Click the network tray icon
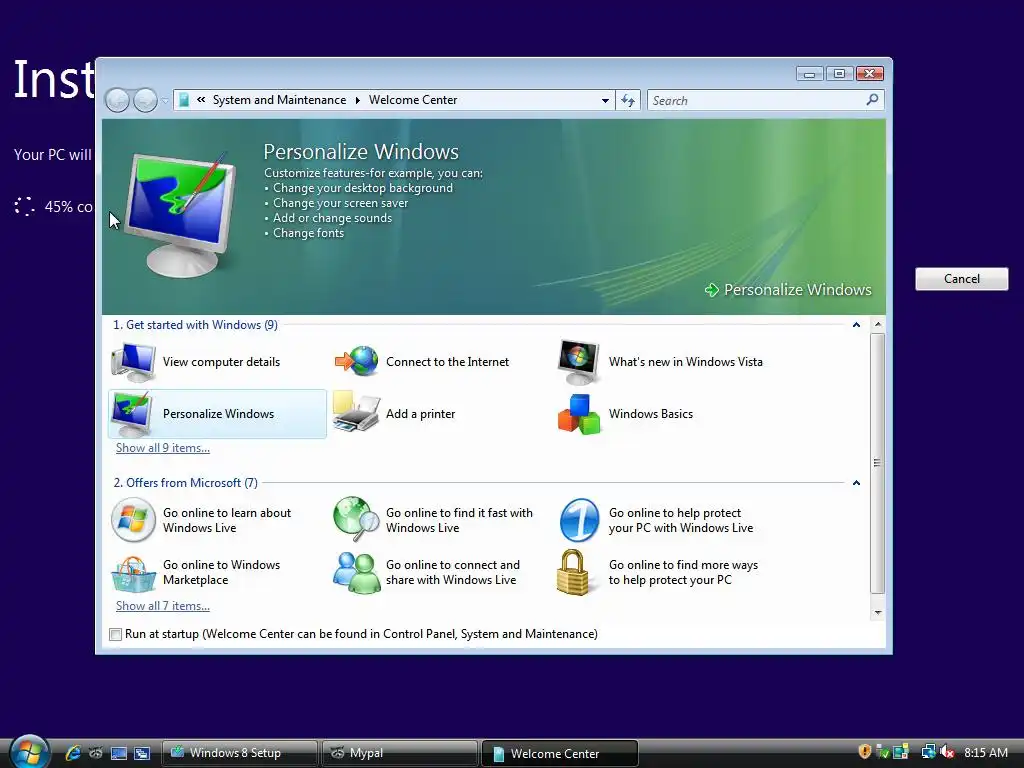1024x768 pixels. coord(928,752)
